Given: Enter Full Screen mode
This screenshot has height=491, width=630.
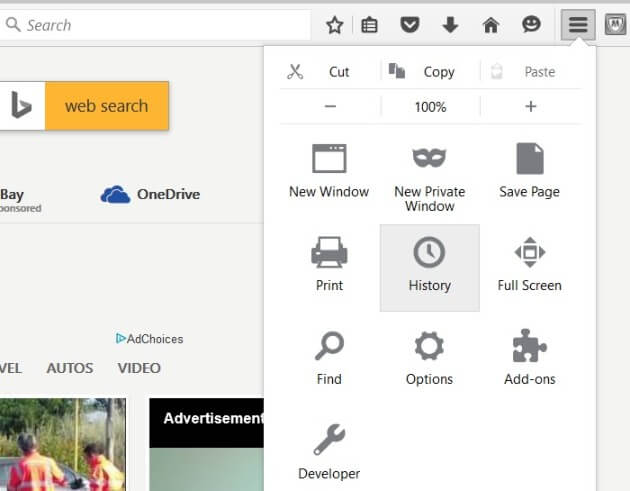Looking at the screenshot, I should coord(529,265).
